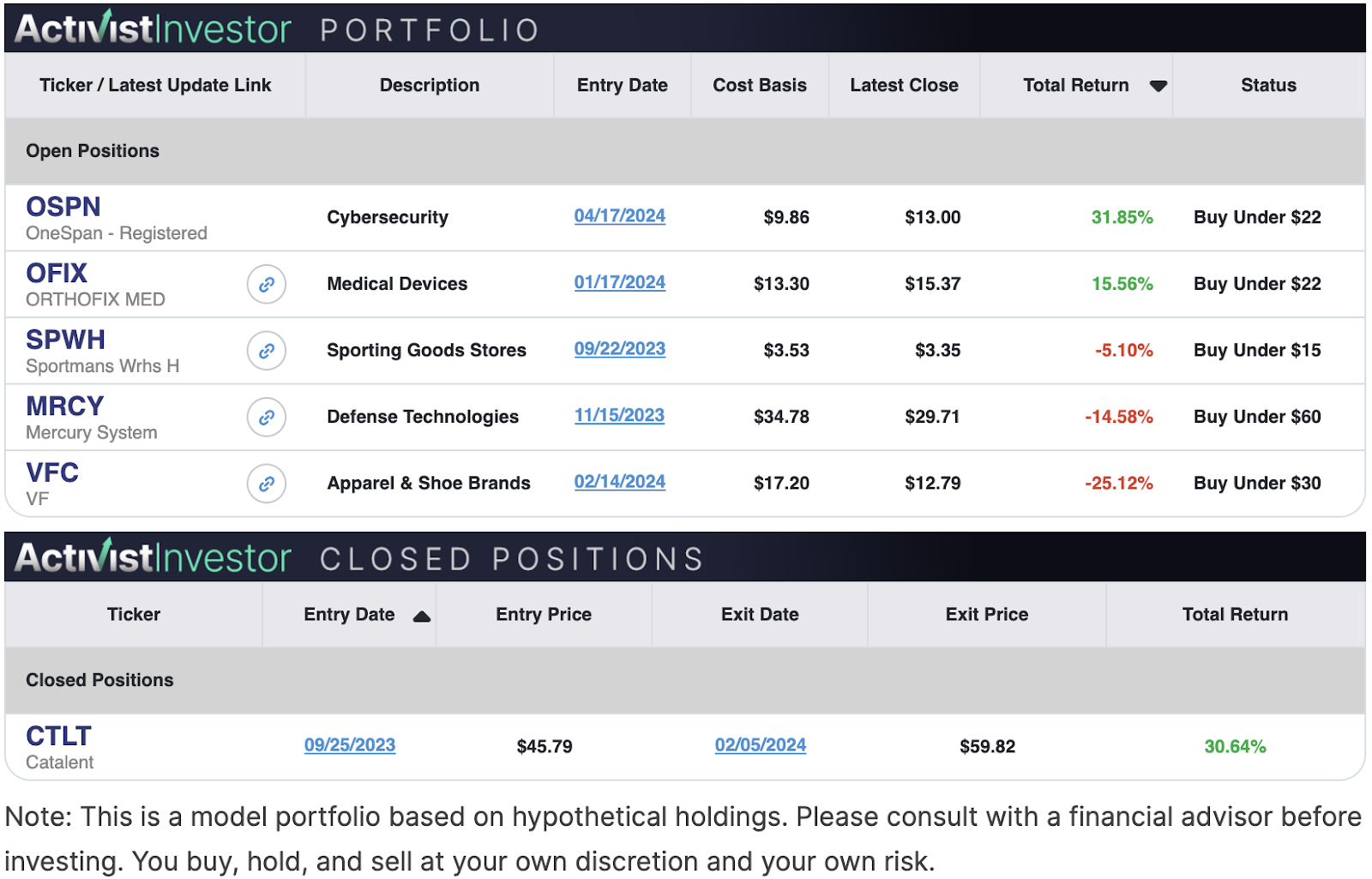Click CTLT exit date 02/05/2024
This screenshot has width=1372, height=879.
(761, 745)
